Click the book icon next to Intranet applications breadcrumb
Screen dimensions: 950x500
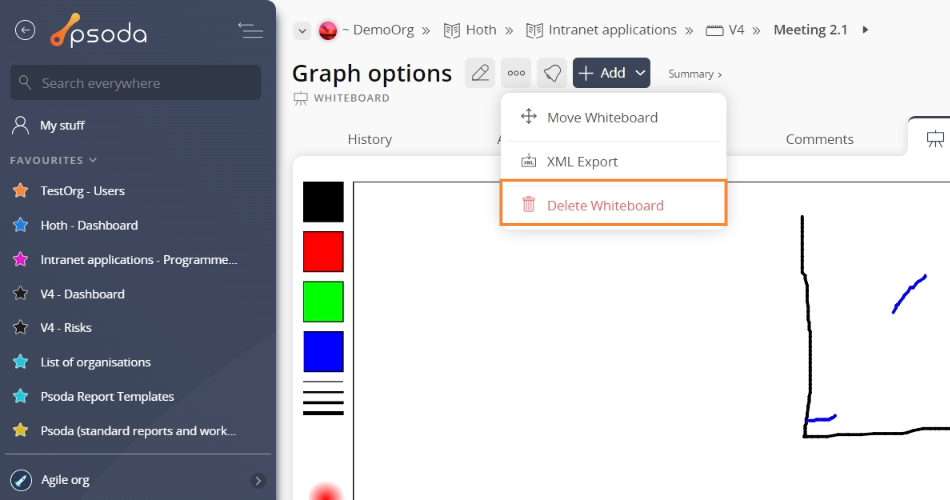pos(534,30)
